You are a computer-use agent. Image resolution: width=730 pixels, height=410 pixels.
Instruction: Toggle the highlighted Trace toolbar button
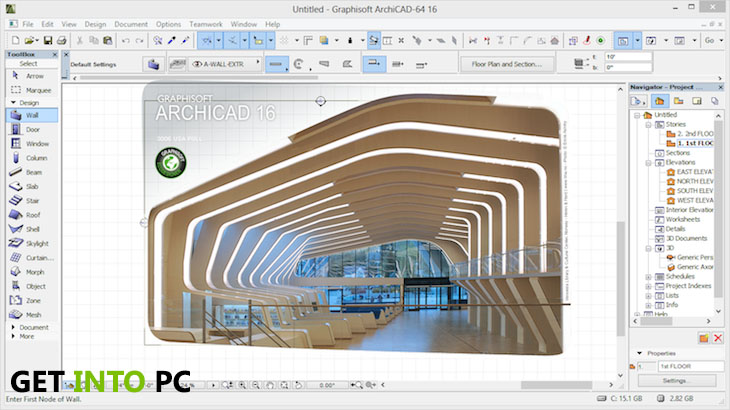pyautogui.click(x=373, y=40)
